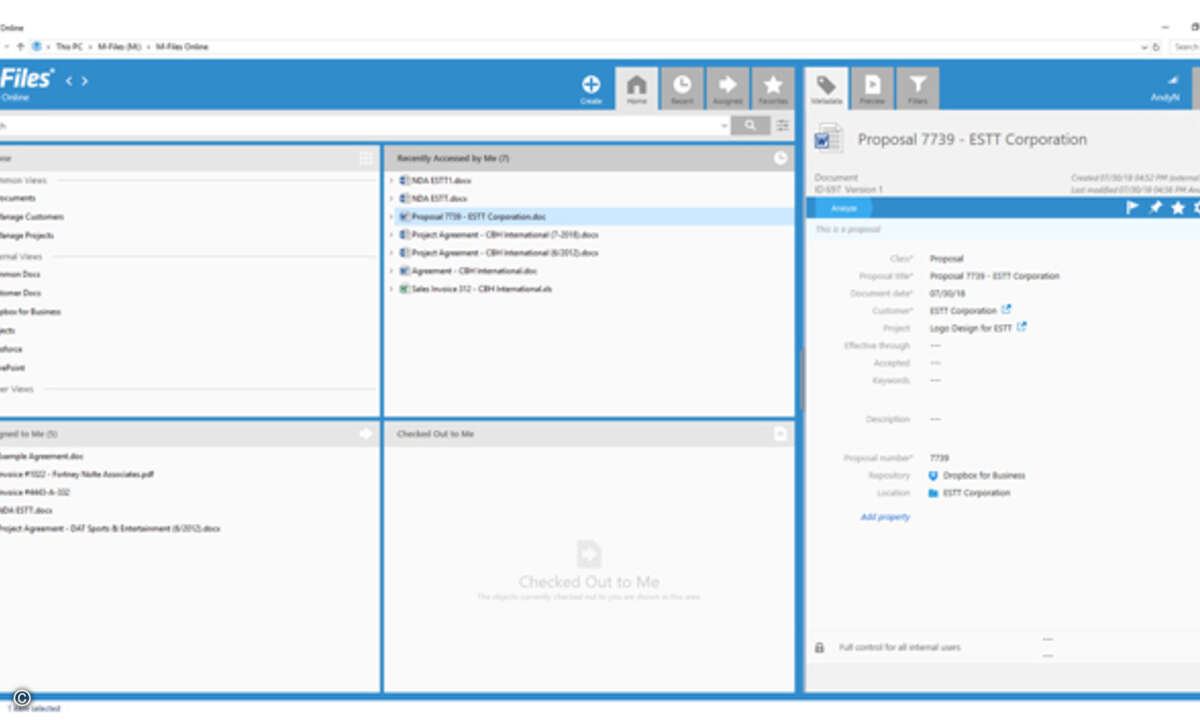Expand Sales Invoice 312 row
Screen dimensions: 1200x720
pyautogui.click(x=391, y=289)
